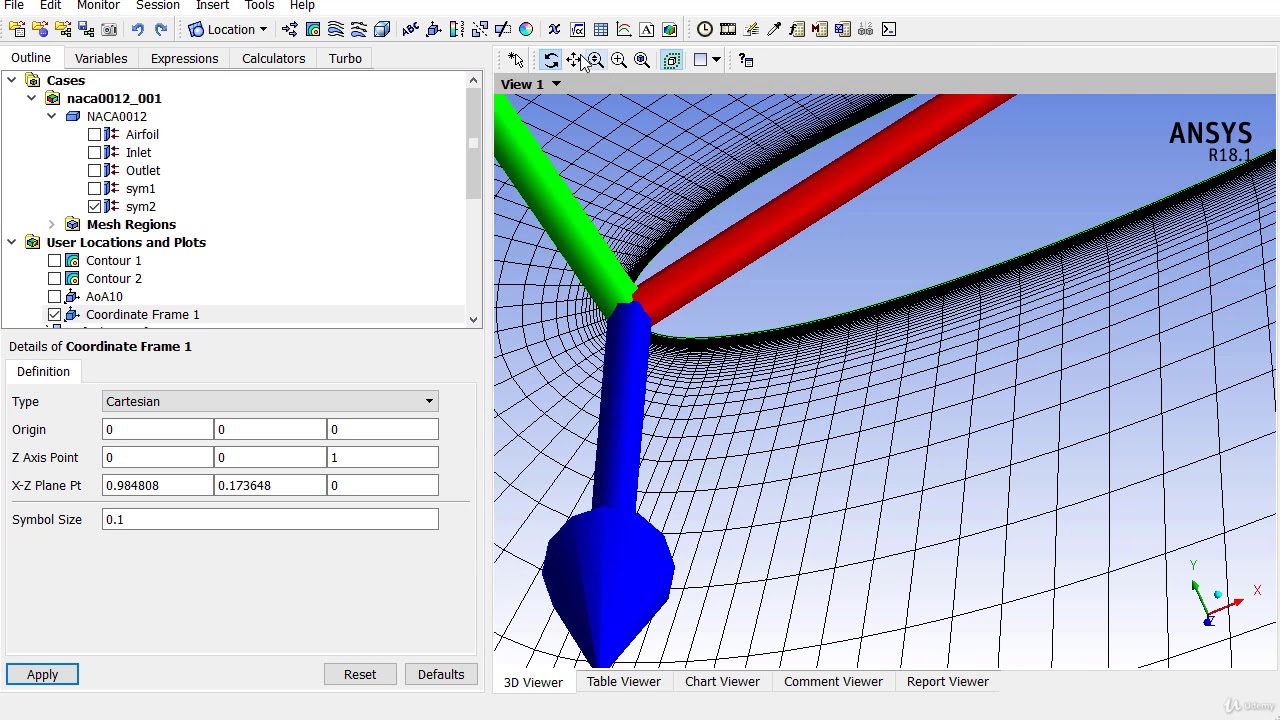This screenshot has width=1280, height=720.
Task: Insert a Comment
Action: [x=647, y=29]
